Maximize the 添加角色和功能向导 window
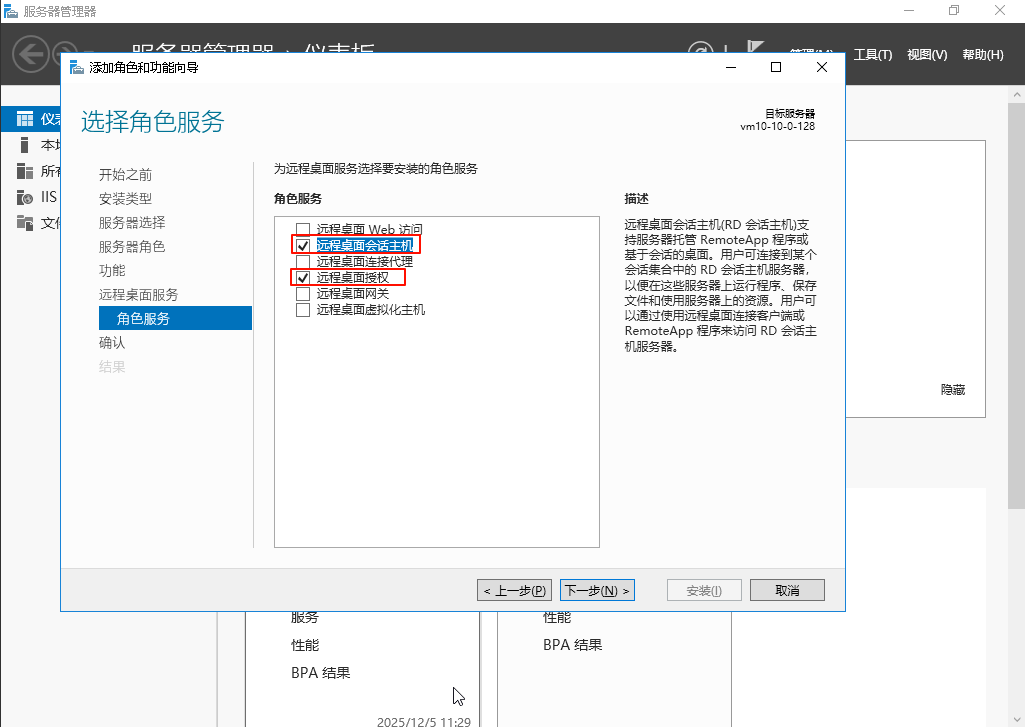The image size is (1025, 727). 776,67
